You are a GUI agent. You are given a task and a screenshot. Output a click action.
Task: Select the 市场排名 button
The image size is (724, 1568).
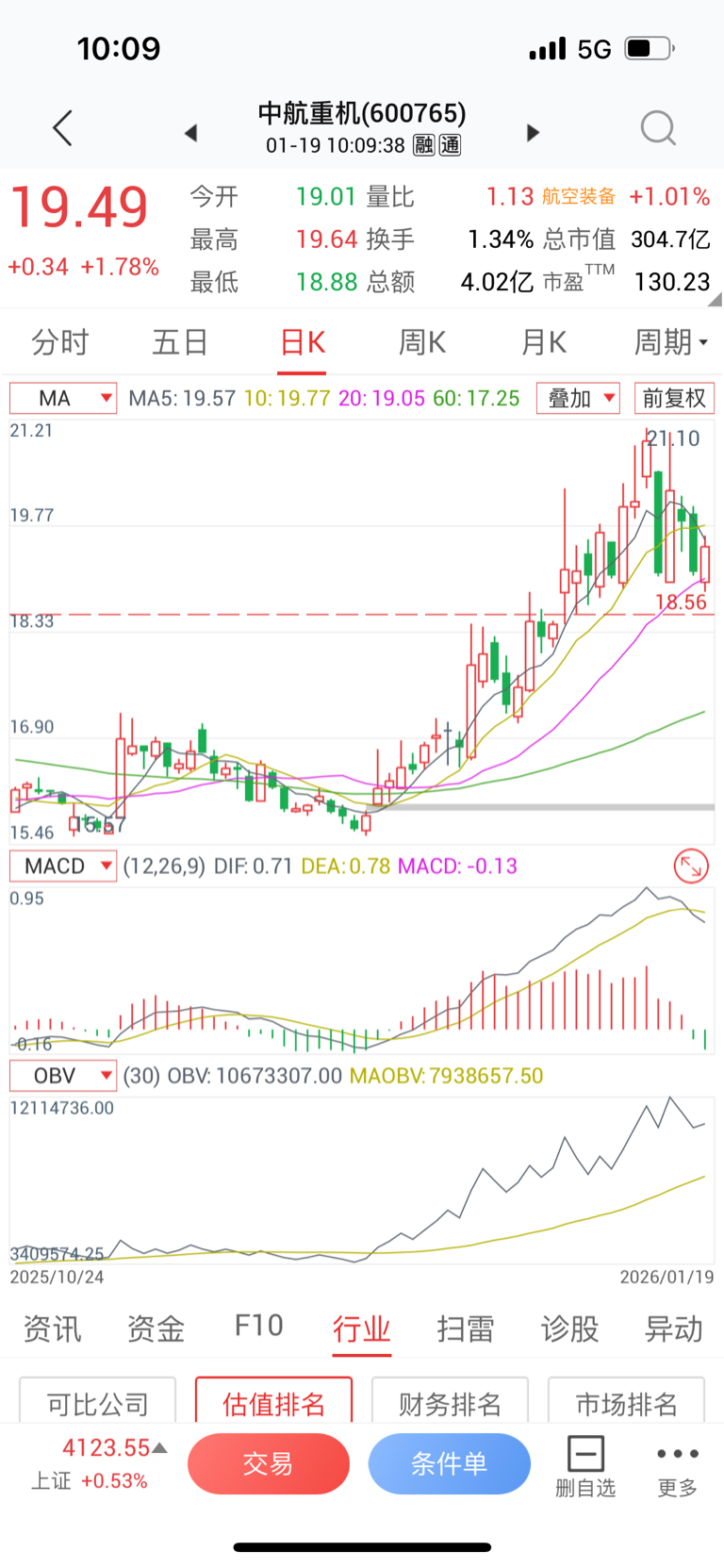(626, 1401)
